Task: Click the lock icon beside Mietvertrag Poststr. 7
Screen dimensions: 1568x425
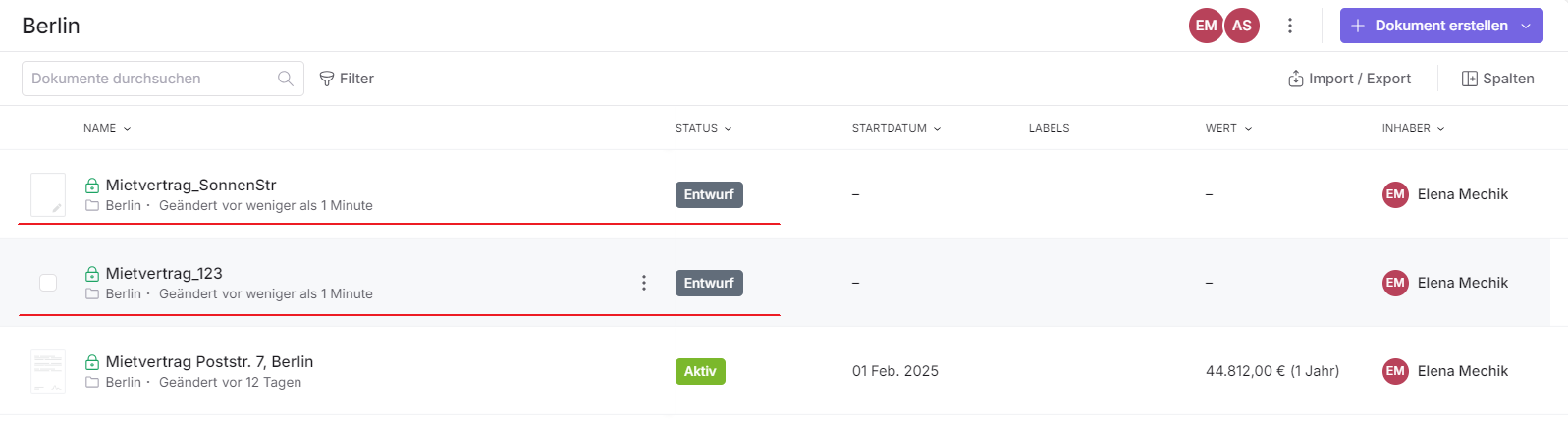Action: [92, 362]
